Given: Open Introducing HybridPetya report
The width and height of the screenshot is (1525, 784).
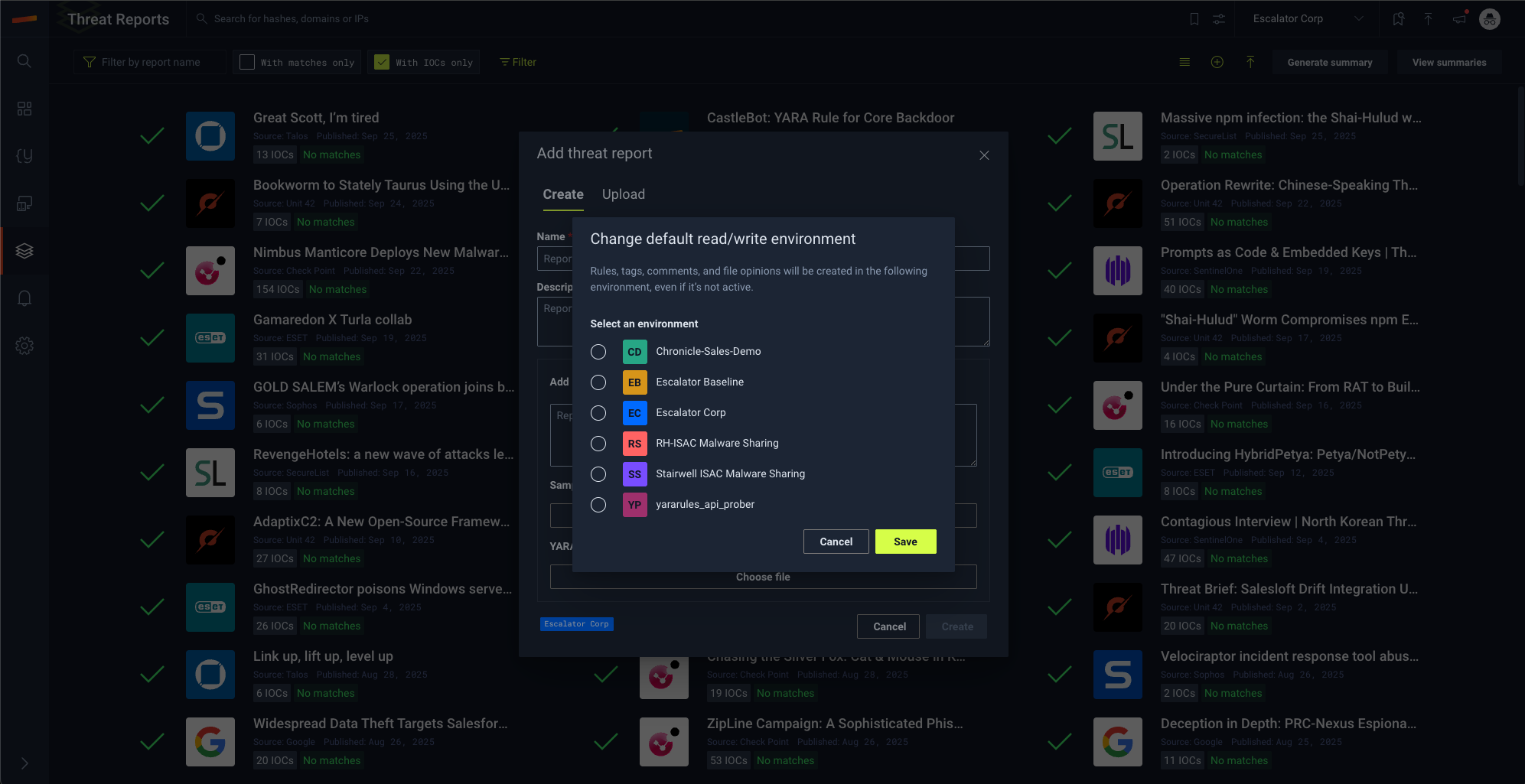Looking at the screenshot, I should [1288, 454].
